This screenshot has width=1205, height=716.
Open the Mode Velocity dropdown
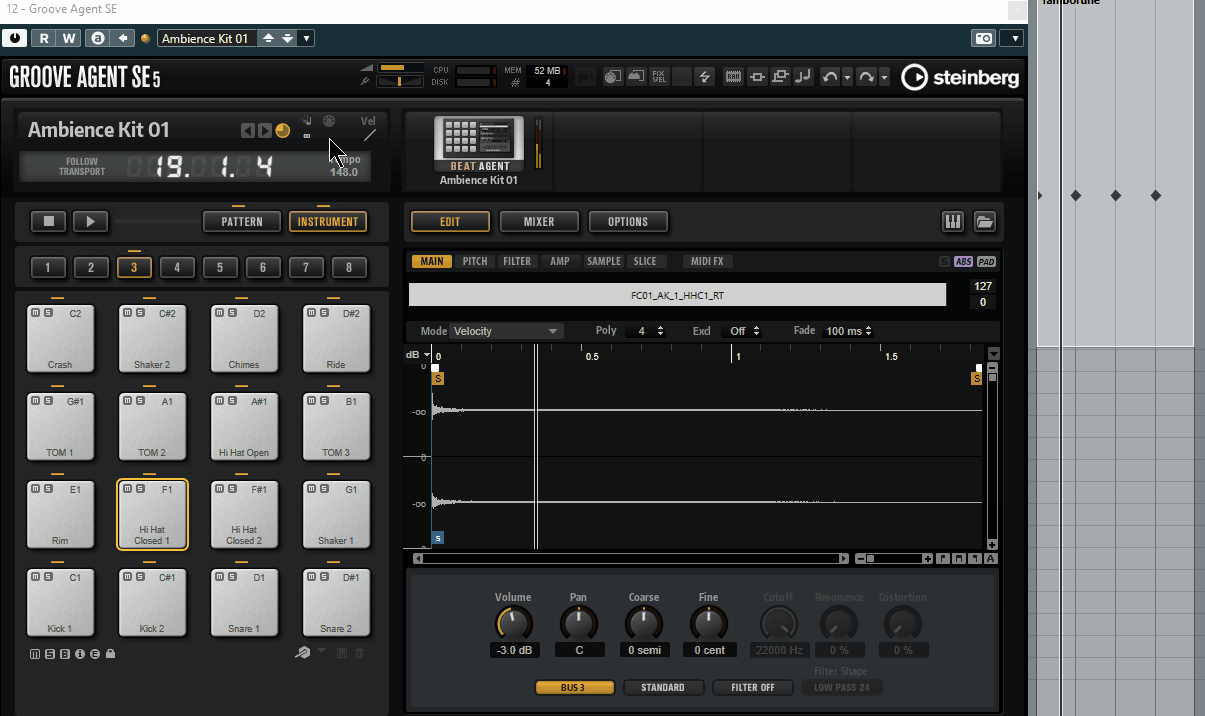506,331
